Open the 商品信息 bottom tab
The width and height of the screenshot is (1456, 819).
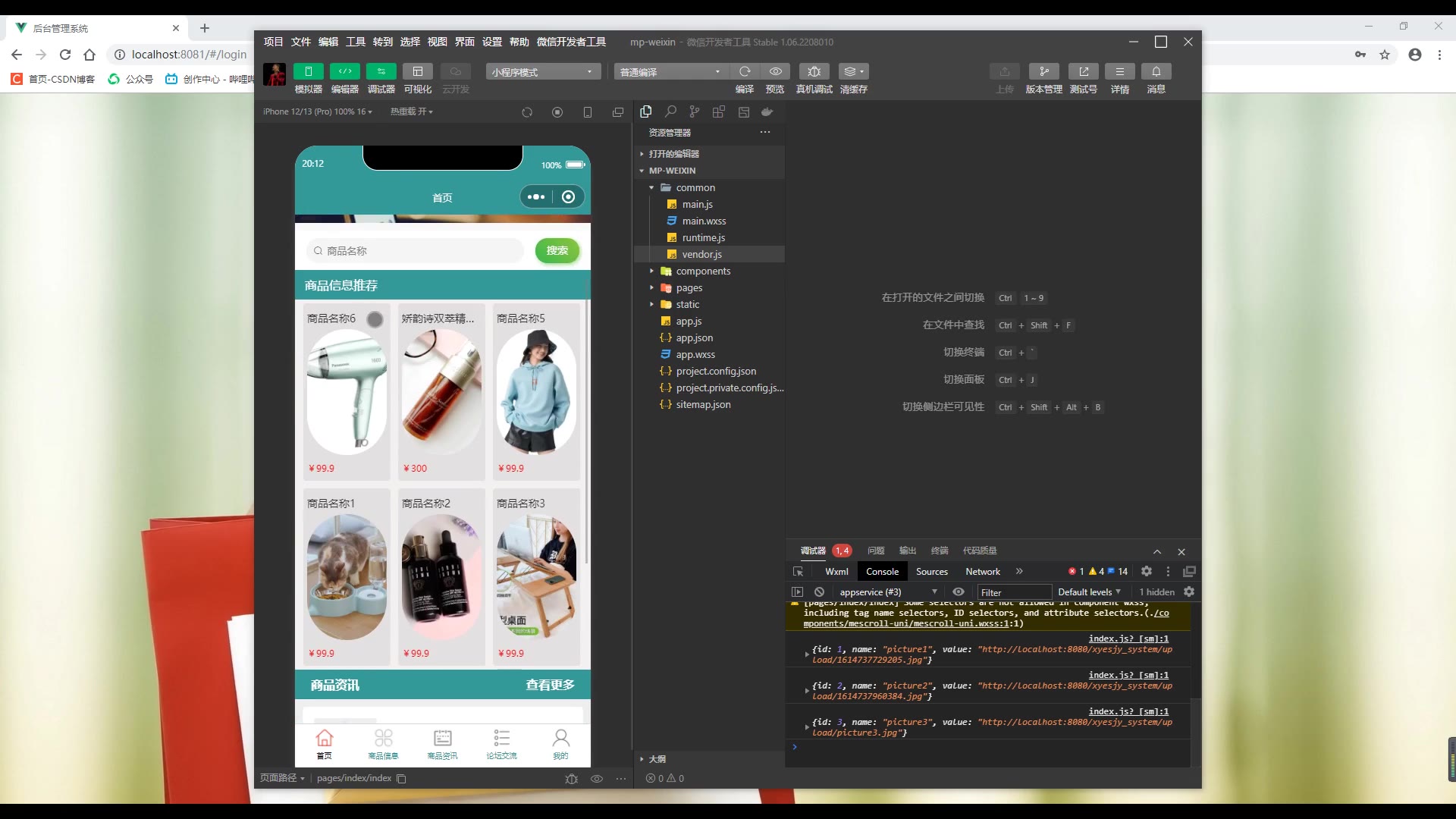[x=383, y=744]
